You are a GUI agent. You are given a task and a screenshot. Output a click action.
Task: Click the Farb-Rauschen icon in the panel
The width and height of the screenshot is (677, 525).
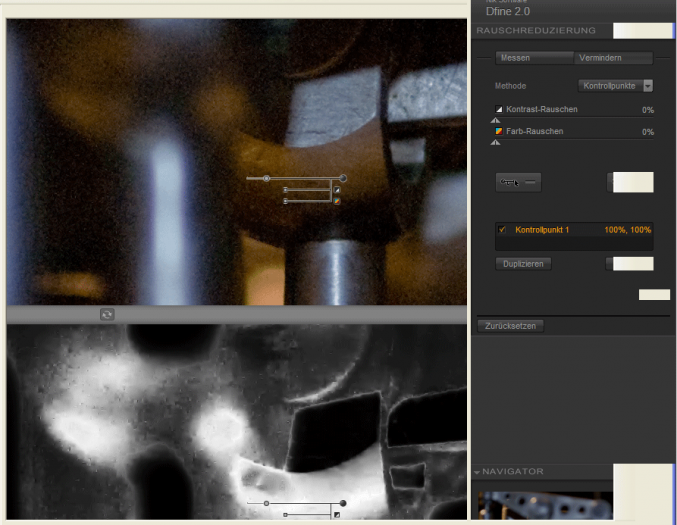click(500, 131)
